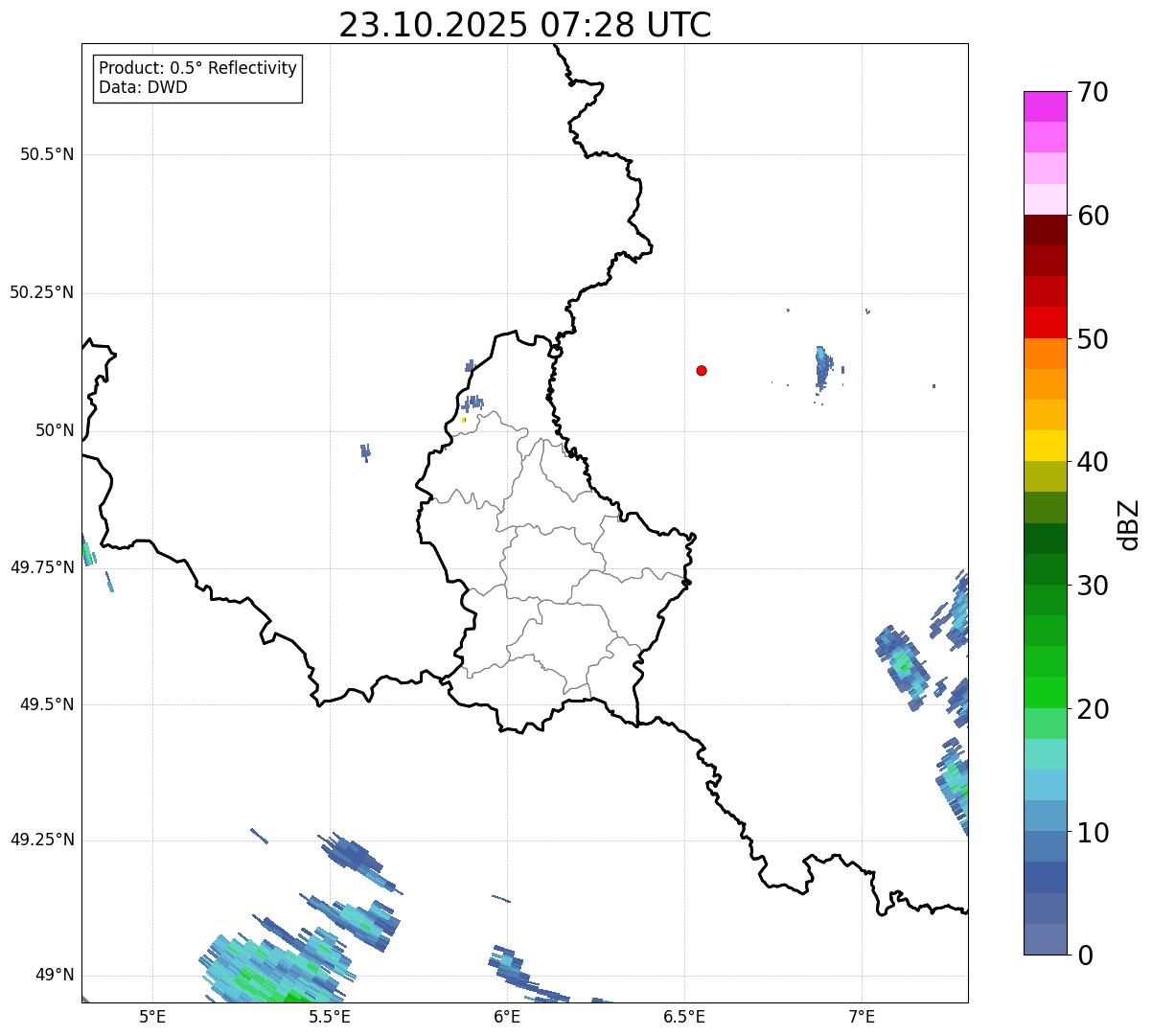
Task: Click the orange colorbar segment below 50
Action: 1046,354
